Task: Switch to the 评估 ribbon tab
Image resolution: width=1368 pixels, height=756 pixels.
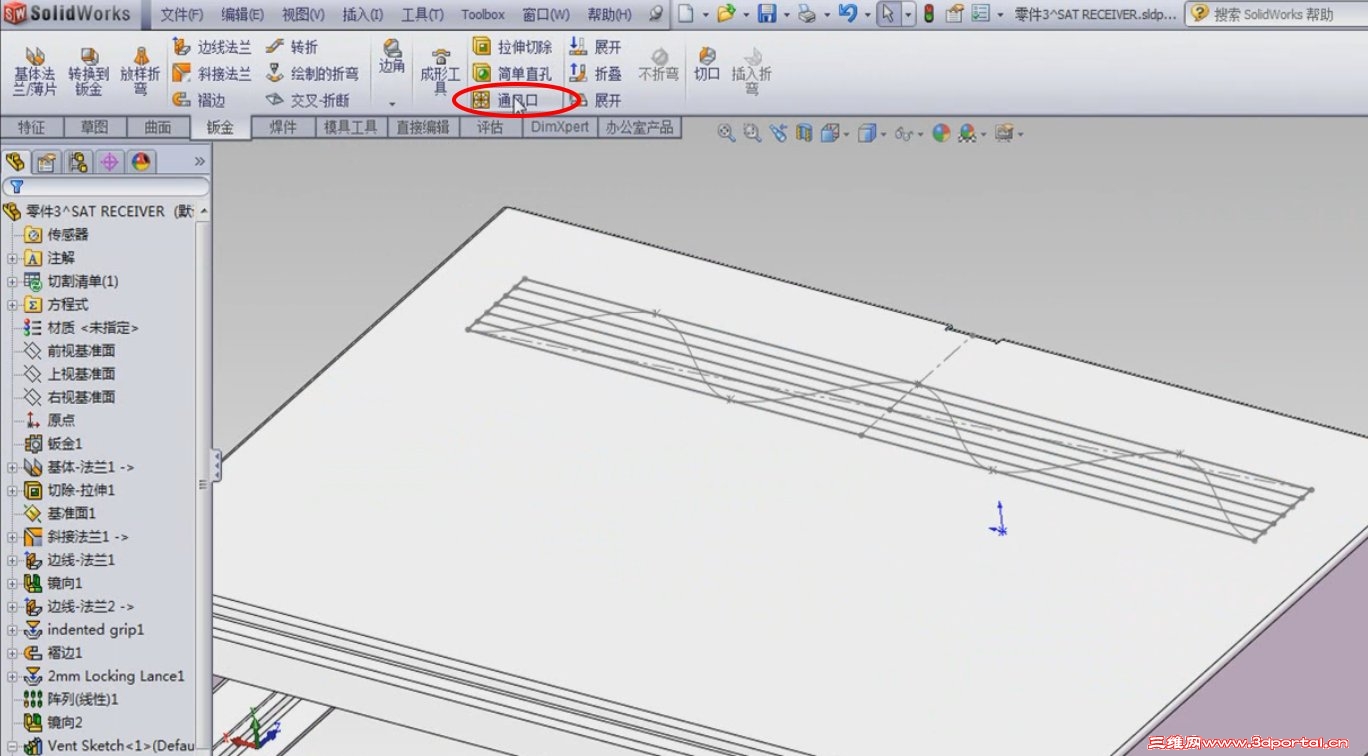Action: click(x=490, y=127)
